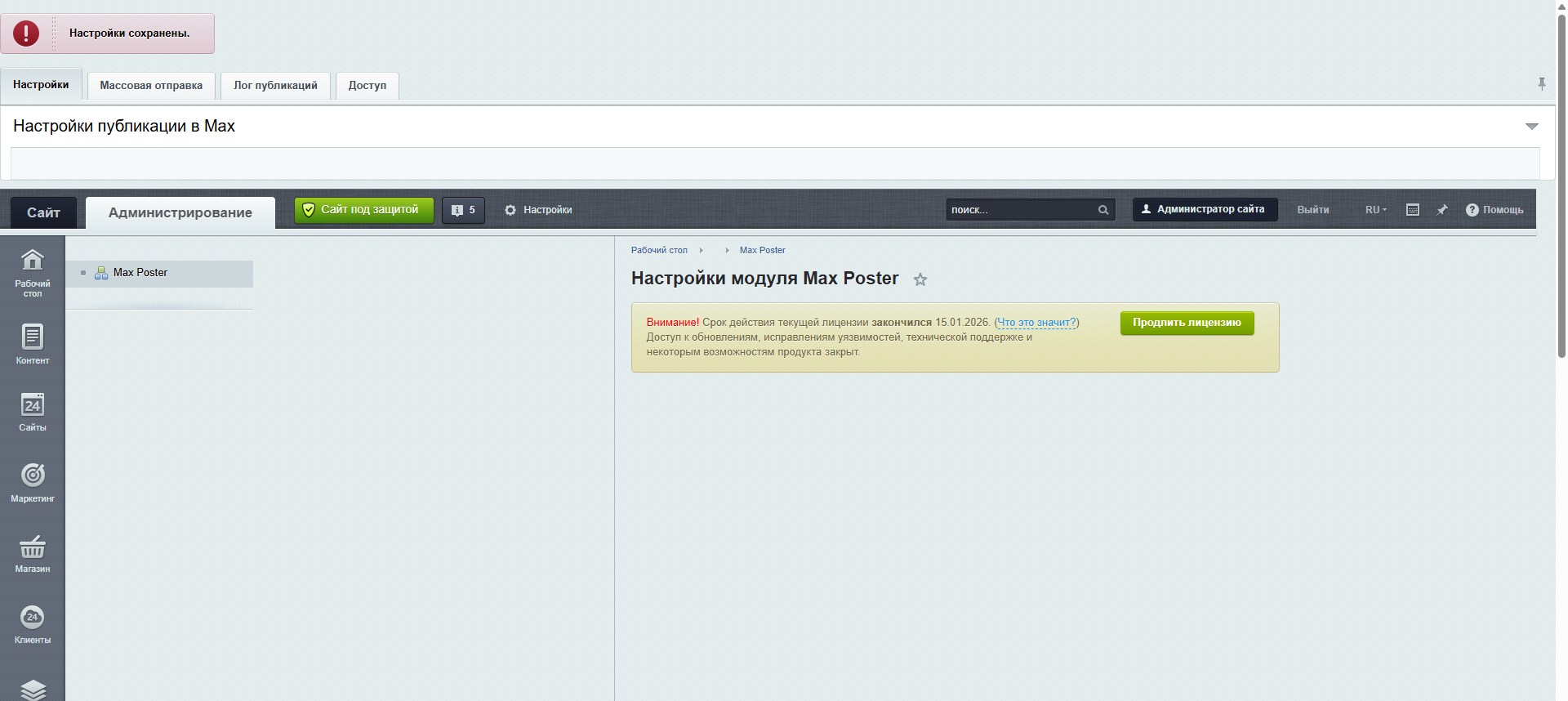Click the Max Poster breadcrumb link
This screenshot has width=1568, height=701.
click(762, 250)
